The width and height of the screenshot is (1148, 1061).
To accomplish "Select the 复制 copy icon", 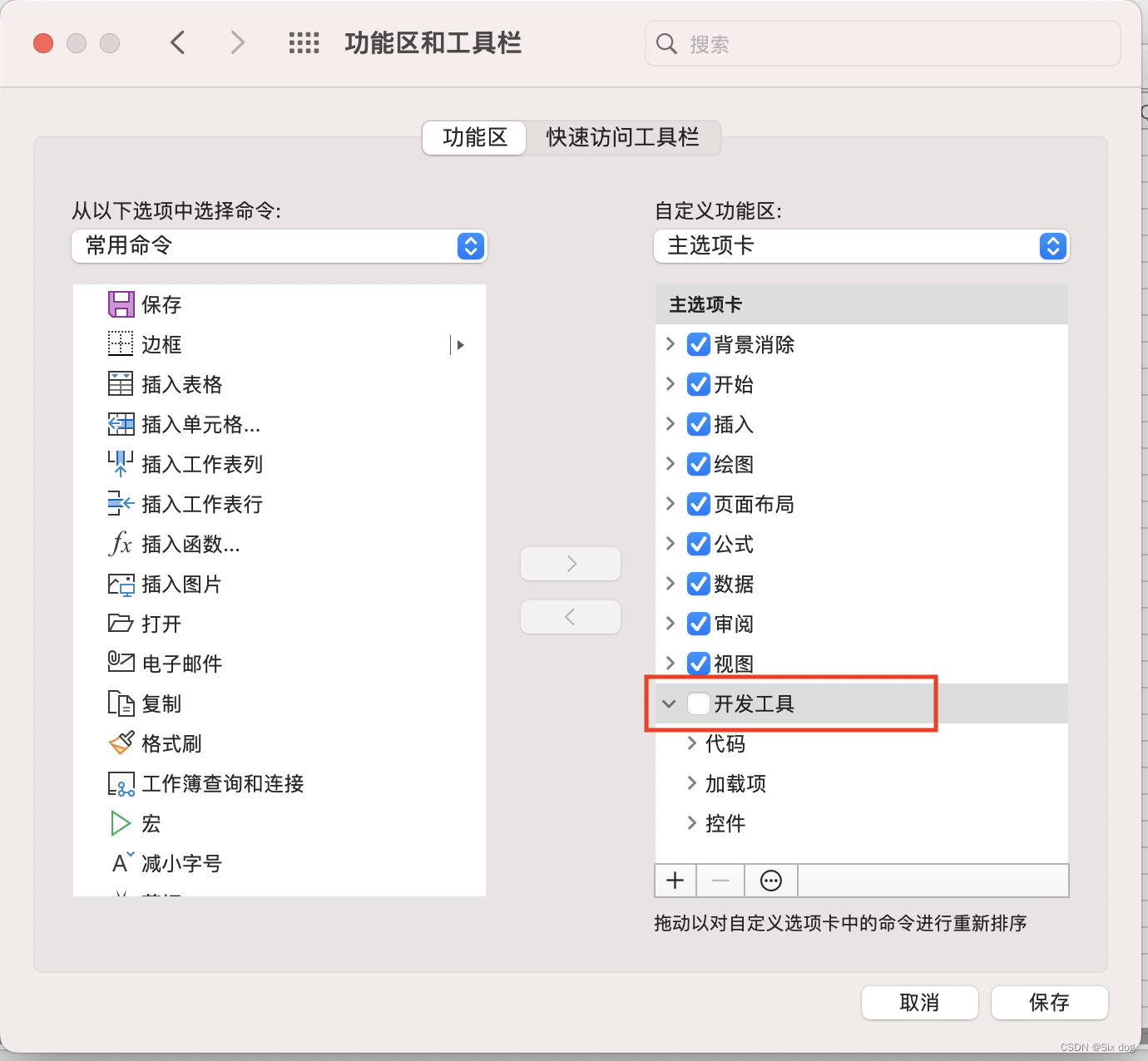I will (x=121, y=703).
